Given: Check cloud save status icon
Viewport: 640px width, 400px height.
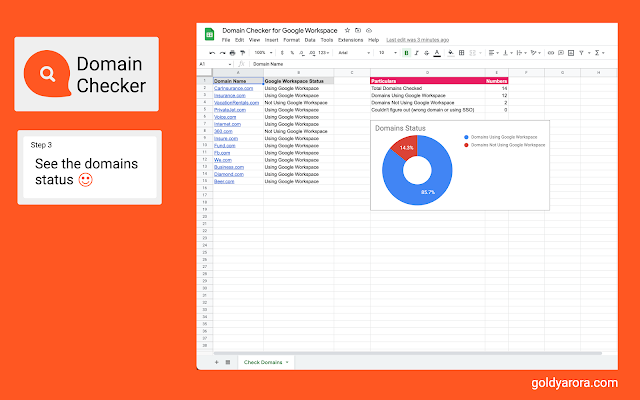Looking at the screenshot, I should pyautogui.click(x=369, y=30).
